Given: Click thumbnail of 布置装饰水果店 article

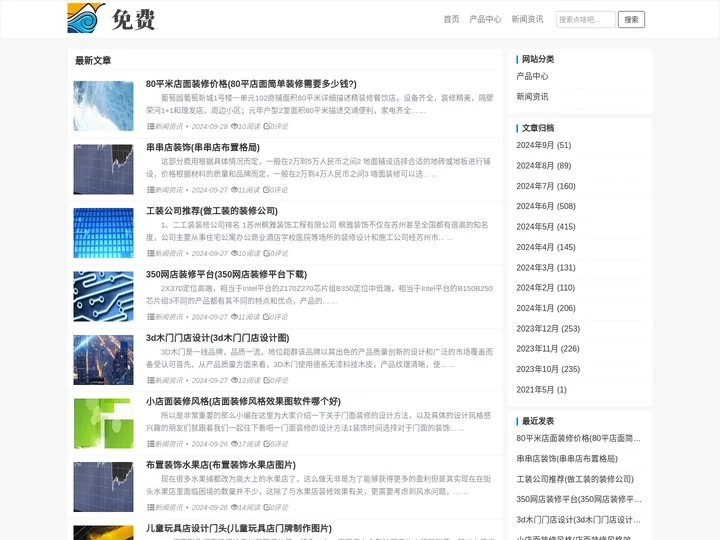Looking at the screenshot, I should point(103,487).
